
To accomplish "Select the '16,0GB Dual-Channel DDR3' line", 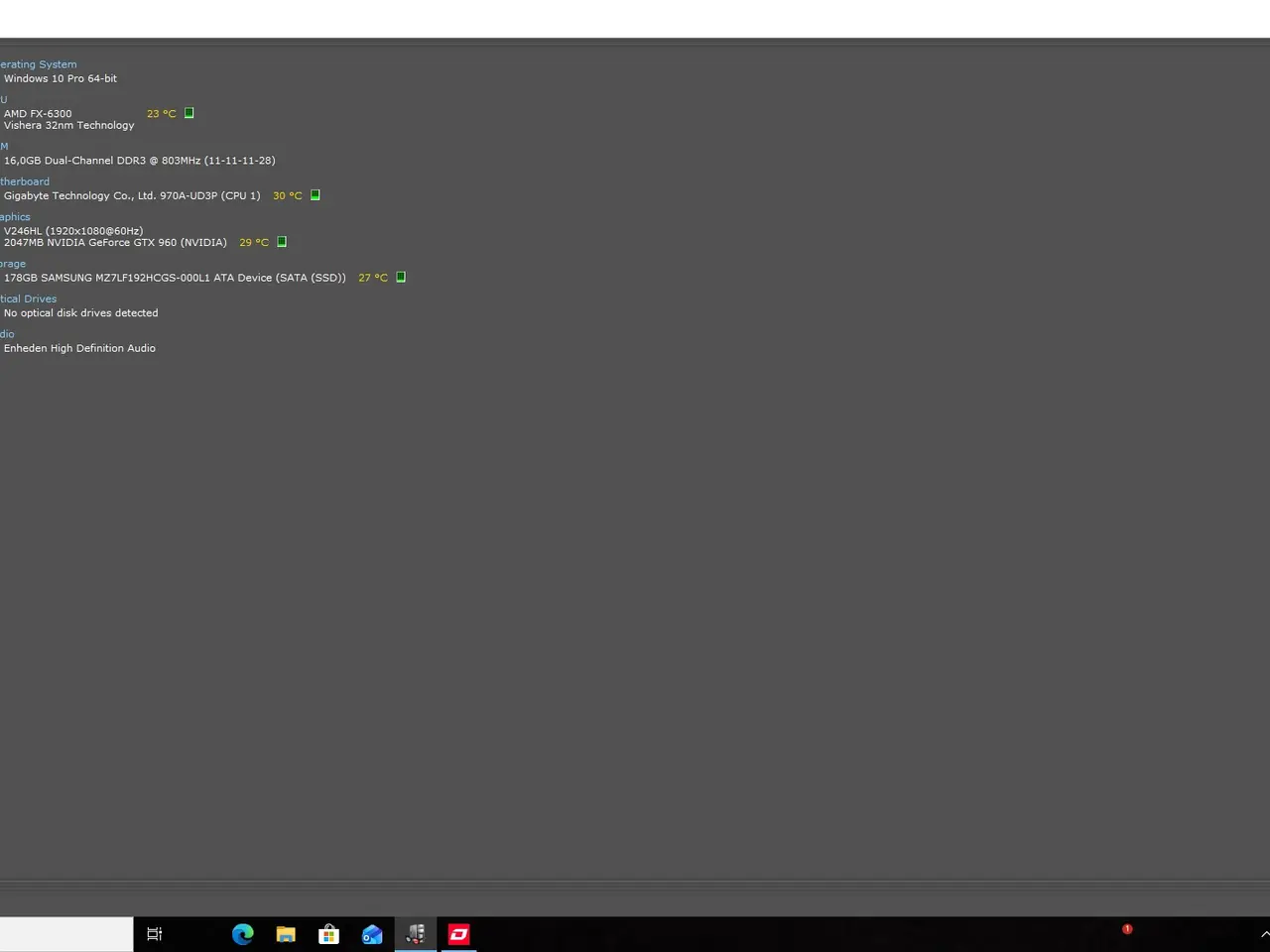I will [x=140, y=161].
